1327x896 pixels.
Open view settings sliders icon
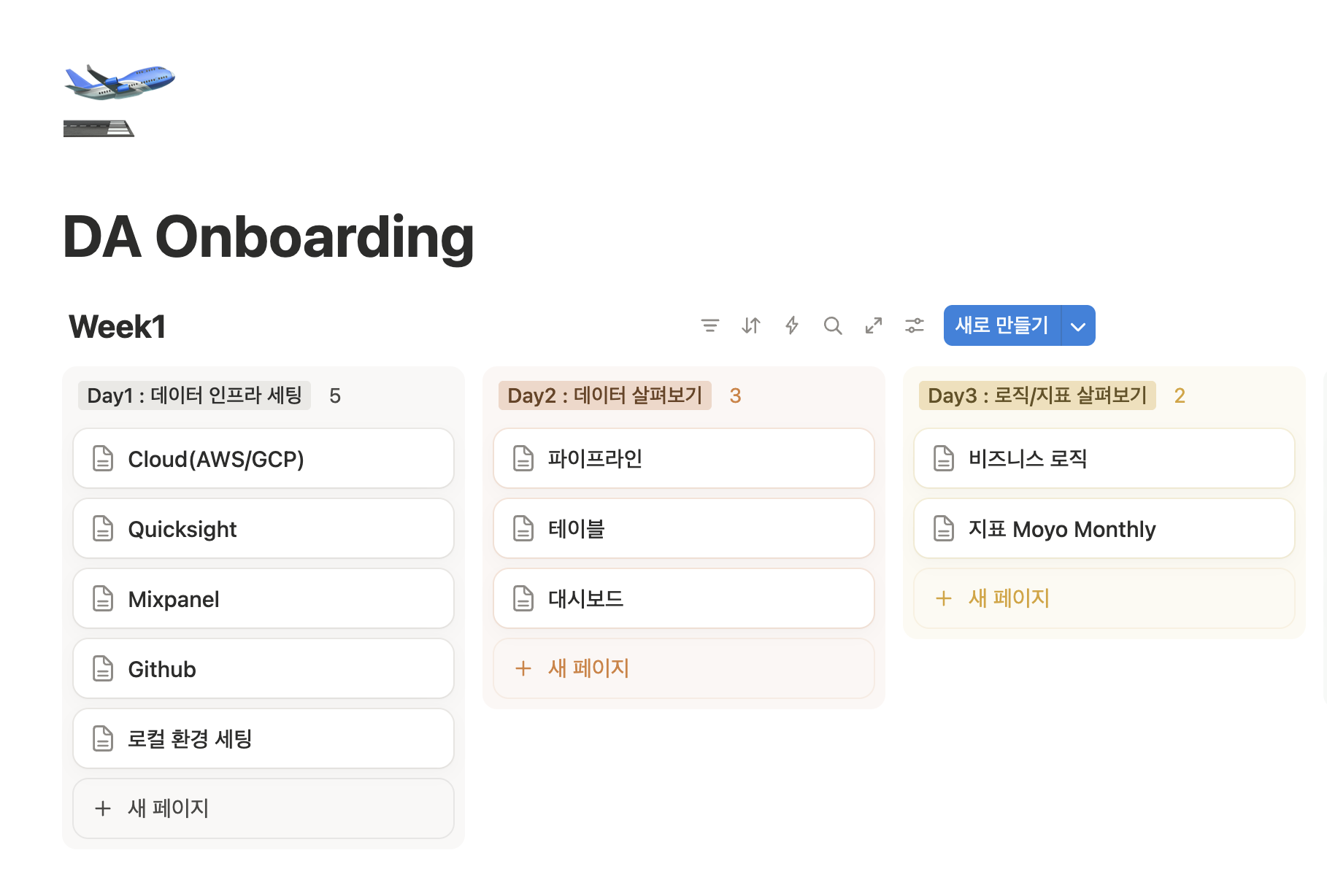point(915,325)
